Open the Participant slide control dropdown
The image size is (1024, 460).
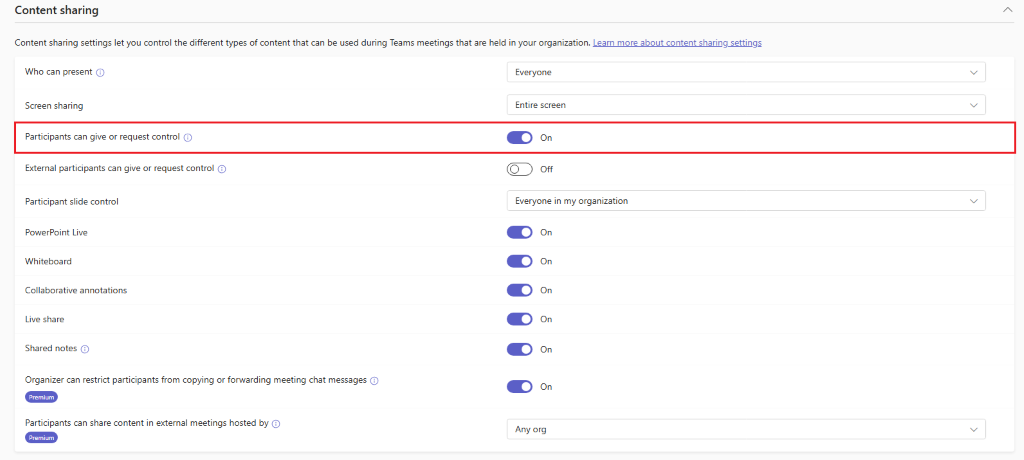coord(746,201)
